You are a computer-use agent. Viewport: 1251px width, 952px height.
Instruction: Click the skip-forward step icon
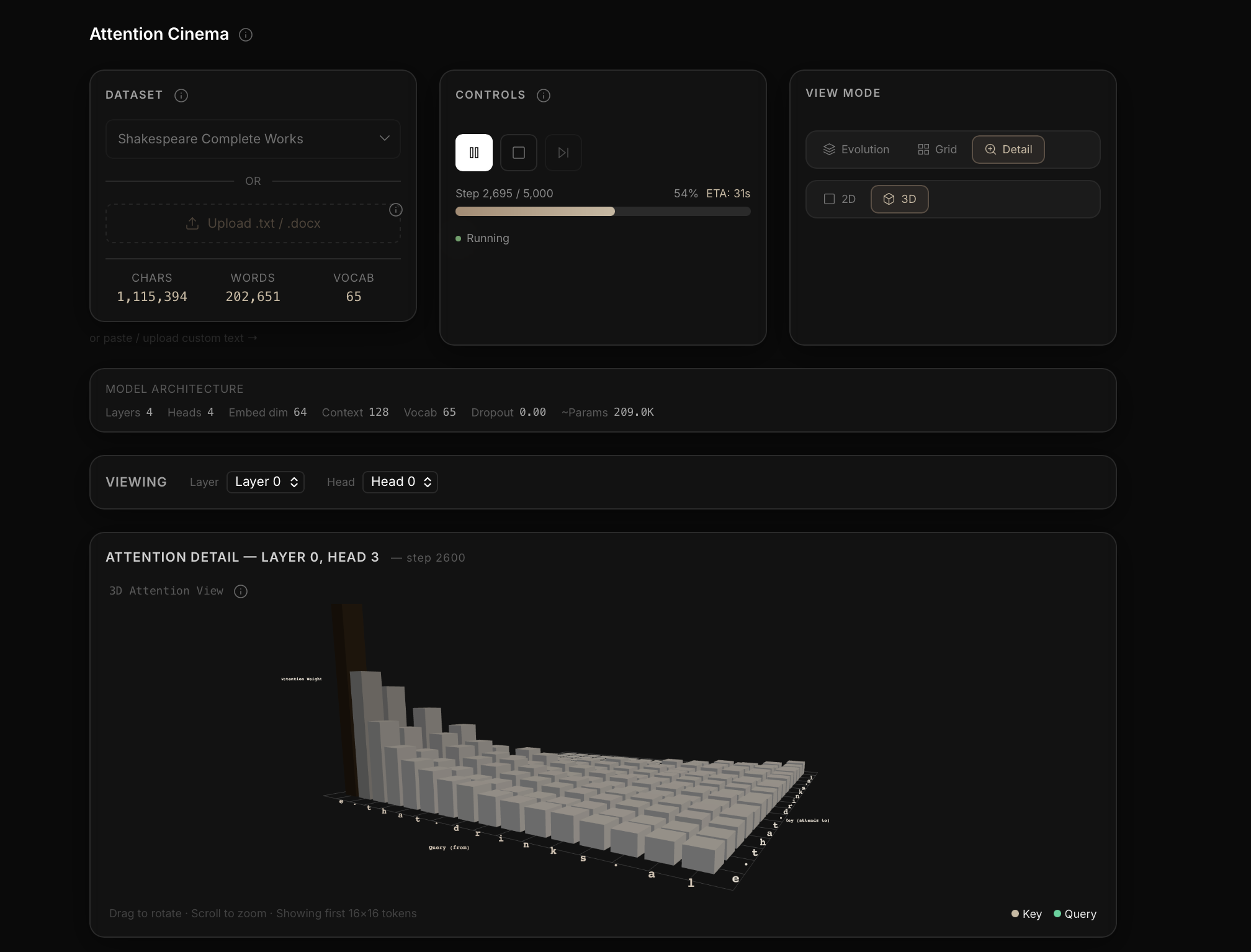point(563,153)
